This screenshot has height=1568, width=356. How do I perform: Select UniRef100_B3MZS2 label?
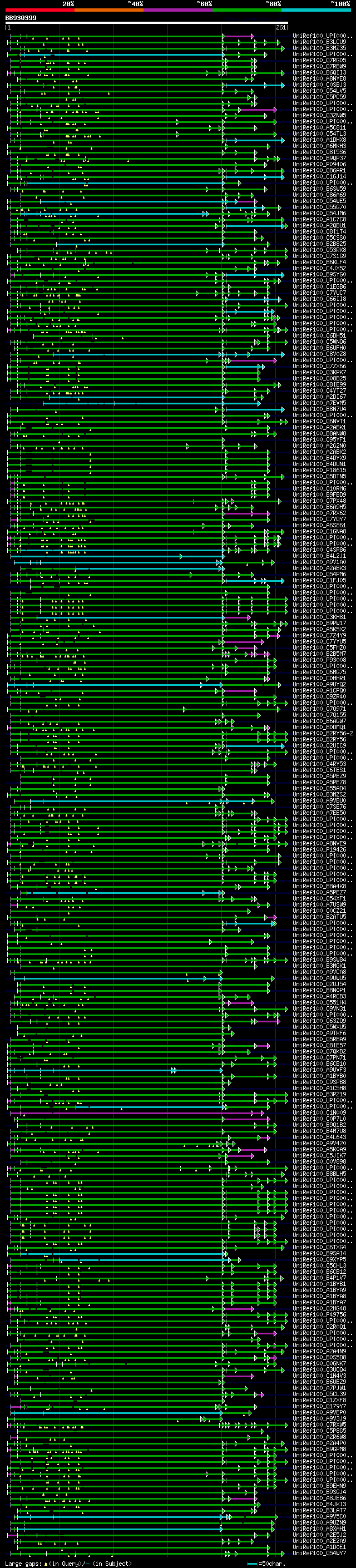point(319,794)
